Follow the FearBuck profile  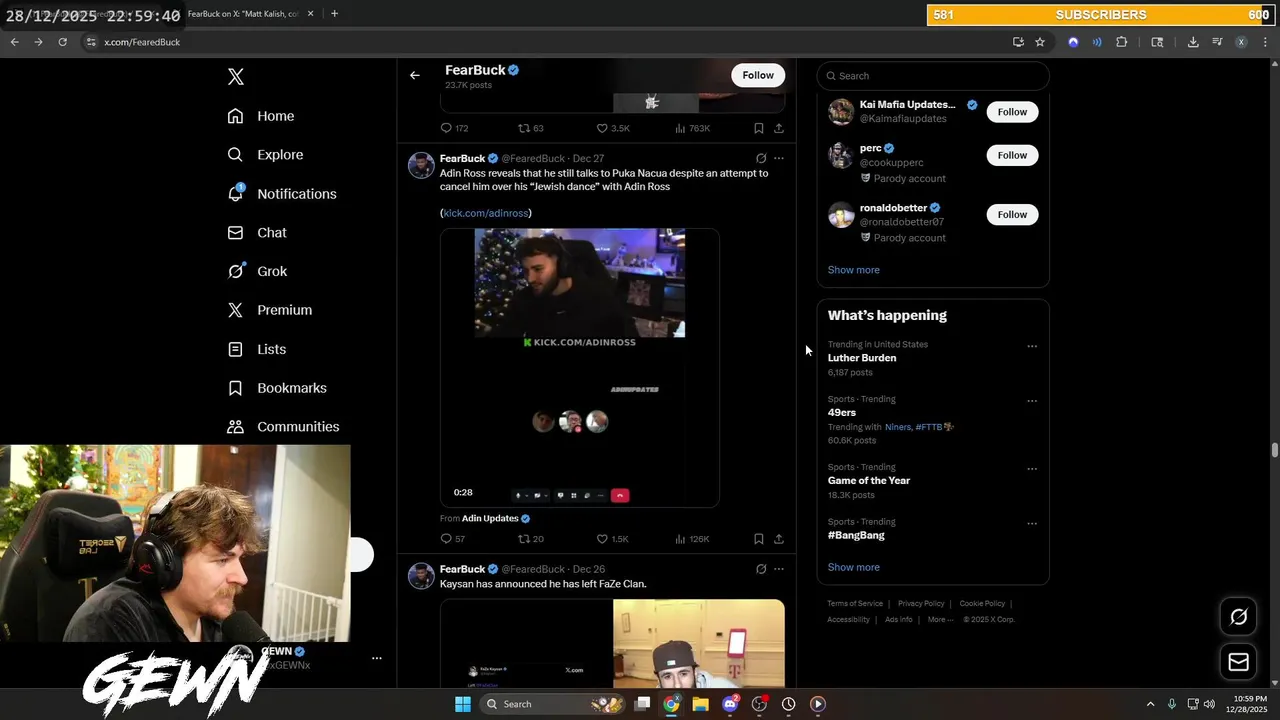pyautogui.click(x=758, y=75)
